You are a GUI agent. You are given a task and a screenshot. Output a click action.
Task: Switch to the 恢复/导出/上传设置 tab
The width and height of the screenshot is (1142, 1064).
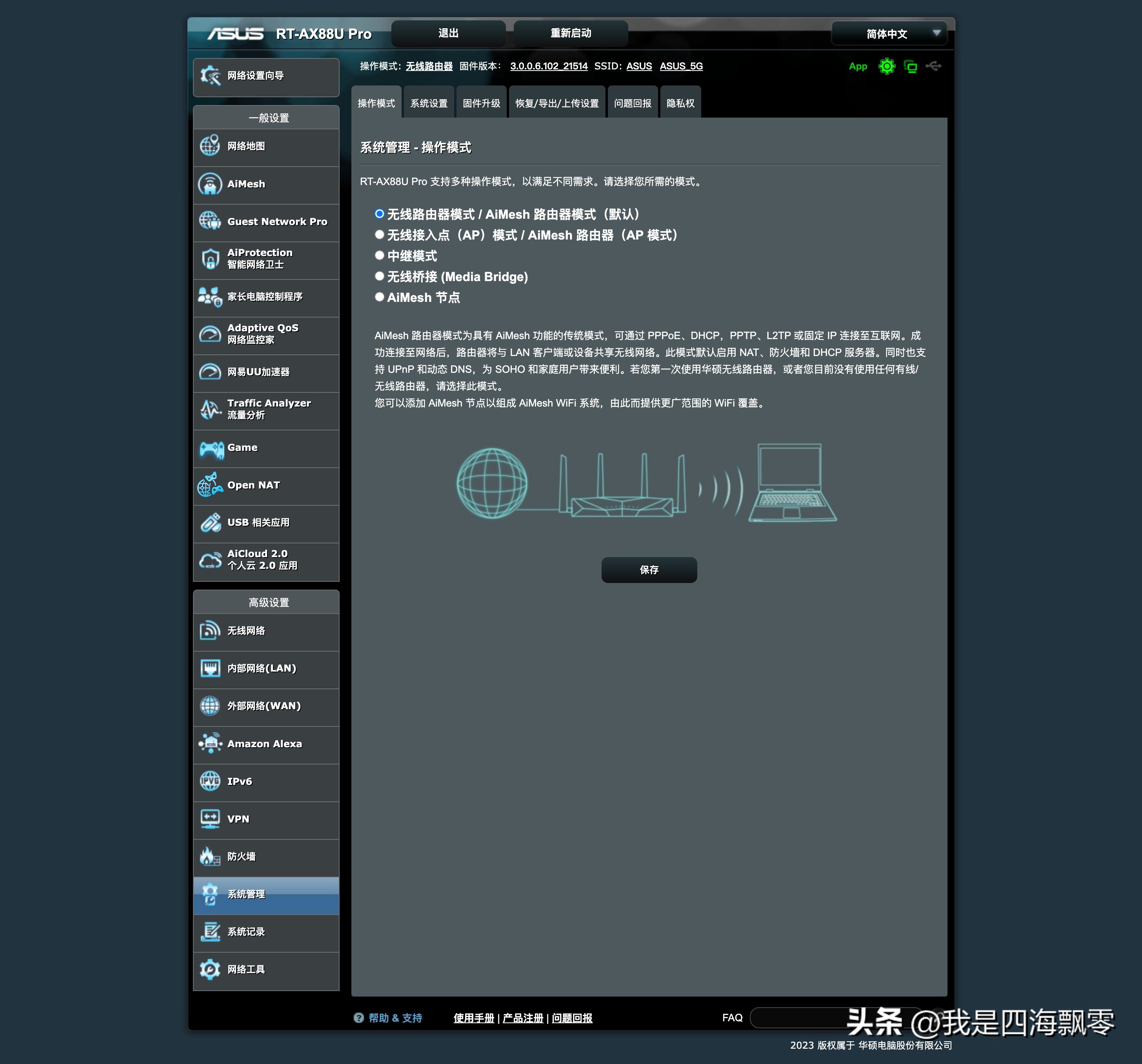tap(557, 103)
